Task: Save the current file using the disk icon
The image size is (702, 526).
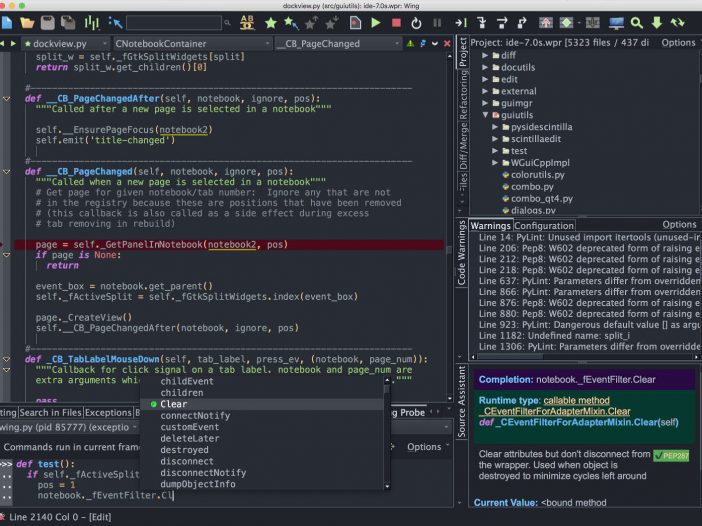Action: click(x=47, y=22)
